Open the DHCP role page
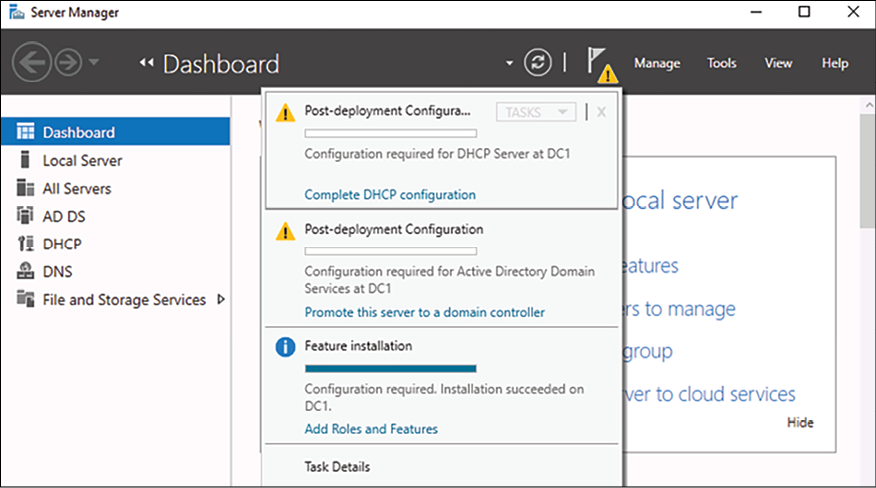The height and width of the screenshot is (488, 876). click(62, 244)
